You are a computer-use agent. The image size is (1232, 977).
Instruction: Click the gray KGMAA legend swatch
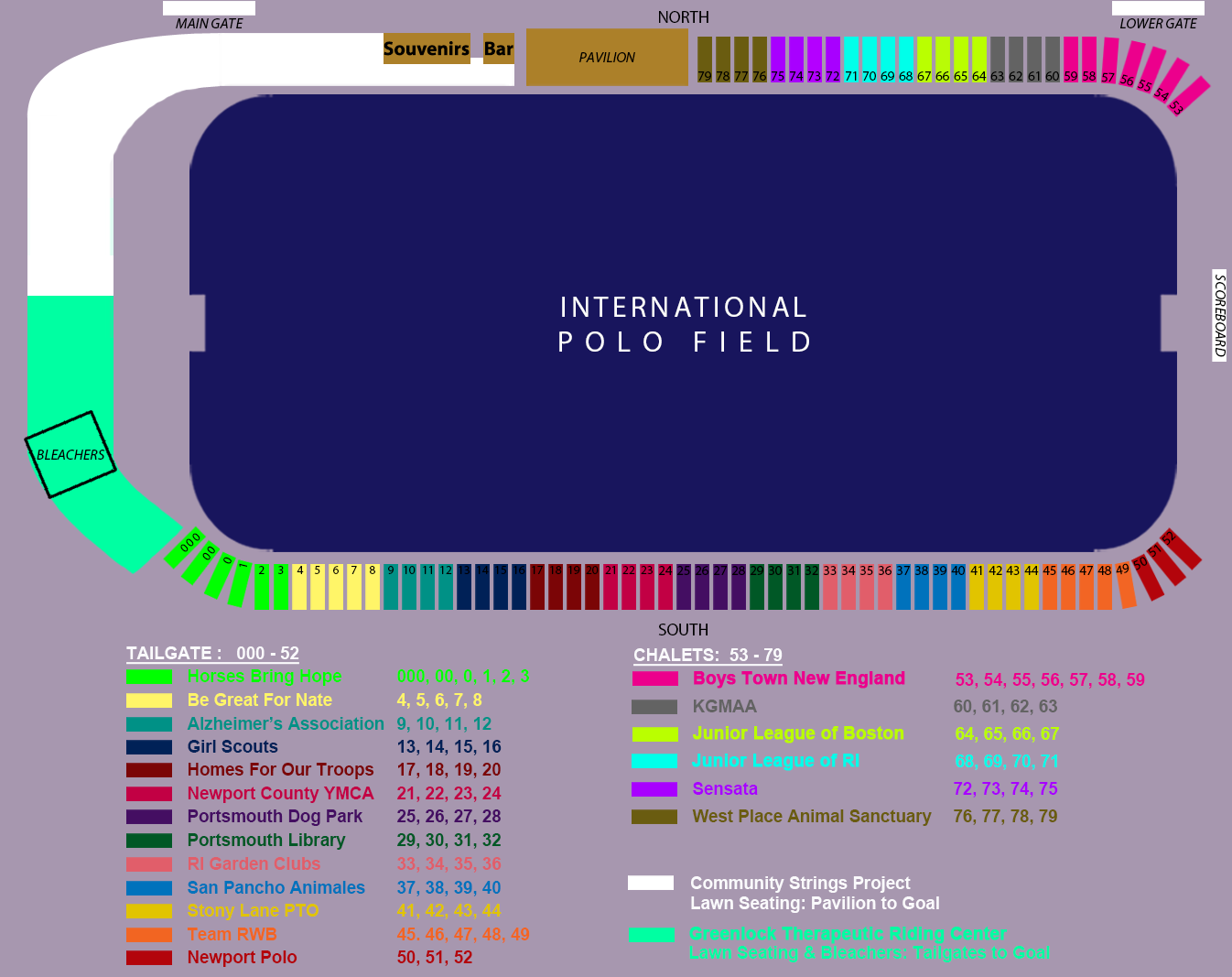click(x=654, y=707)
